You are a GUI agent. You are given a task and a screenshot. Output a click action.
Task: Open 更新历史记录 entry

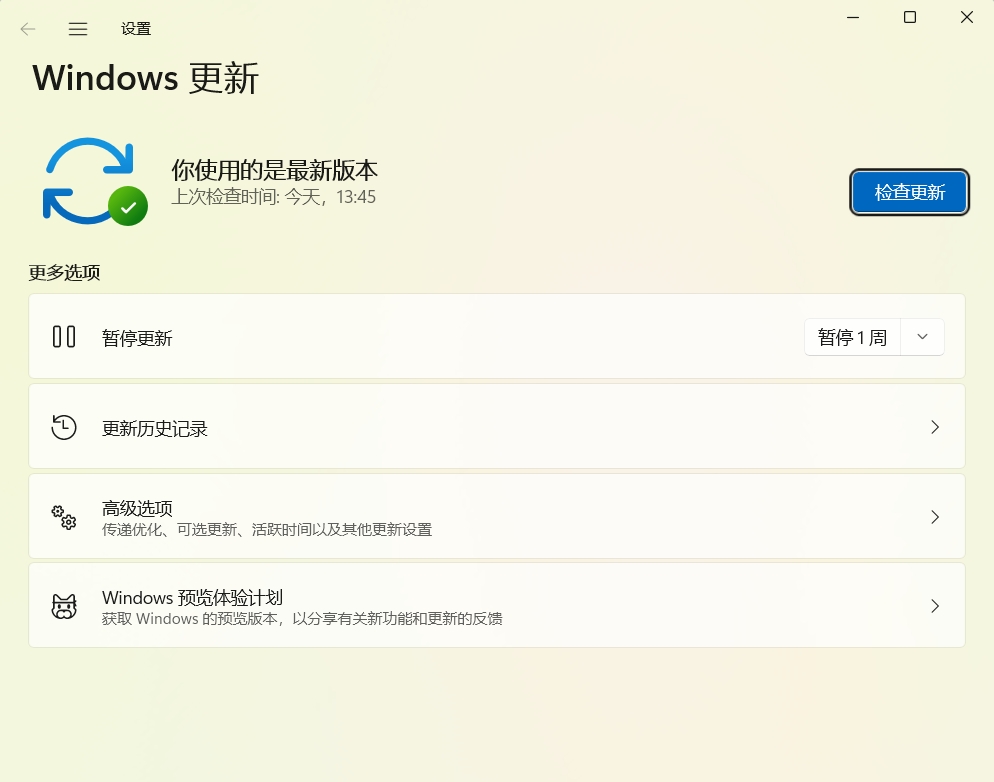[497, 426]
